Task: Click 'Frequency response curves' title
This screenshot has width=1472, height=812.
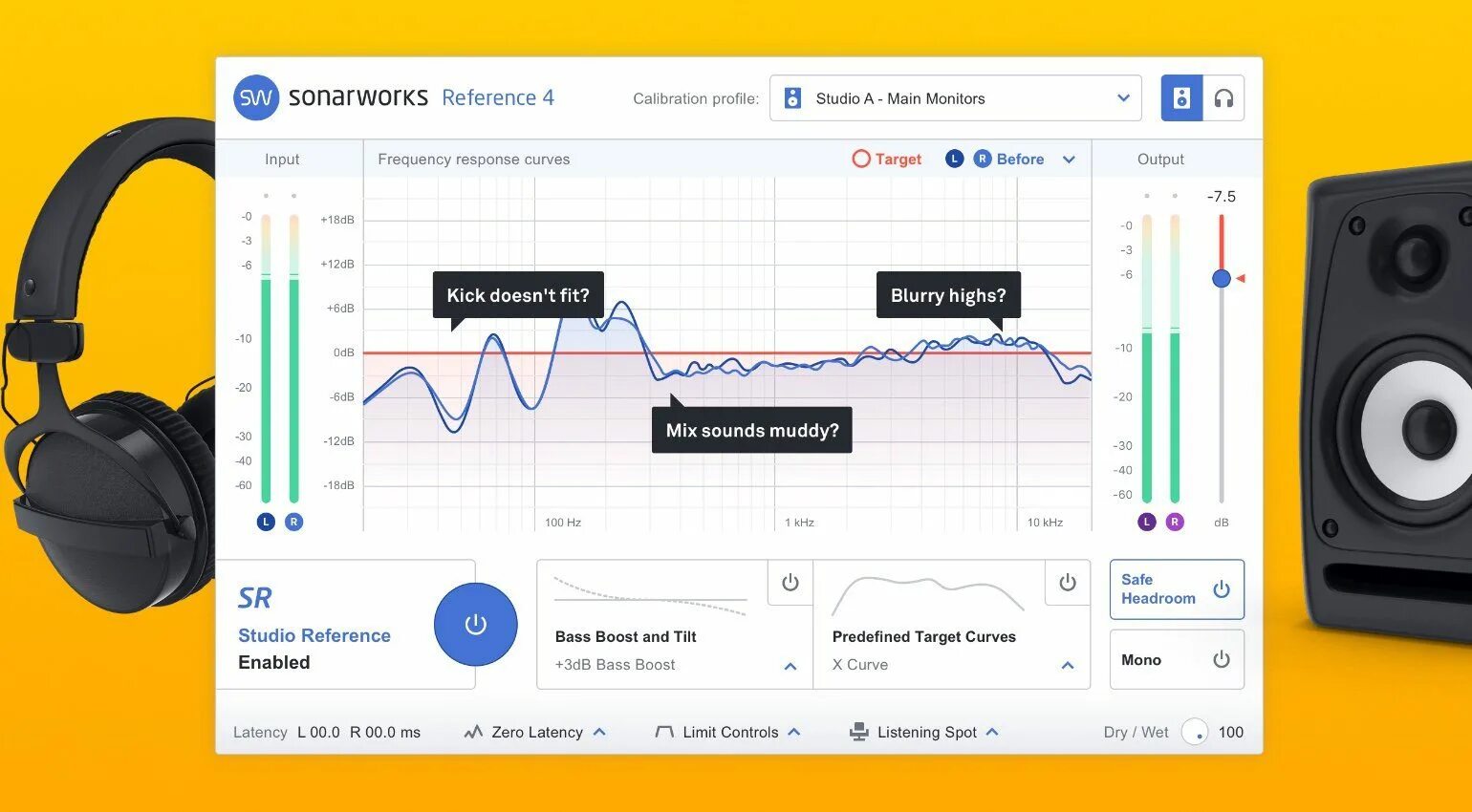Action: click(474, 160)
